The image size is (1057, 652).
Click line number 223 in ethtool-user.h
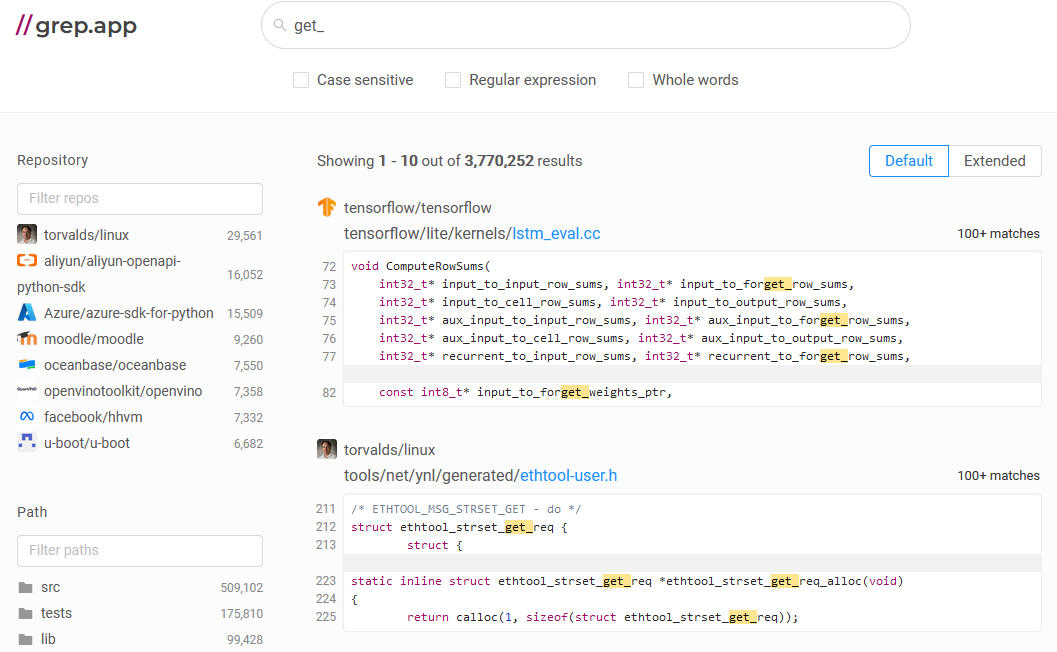tap(326, 581)
